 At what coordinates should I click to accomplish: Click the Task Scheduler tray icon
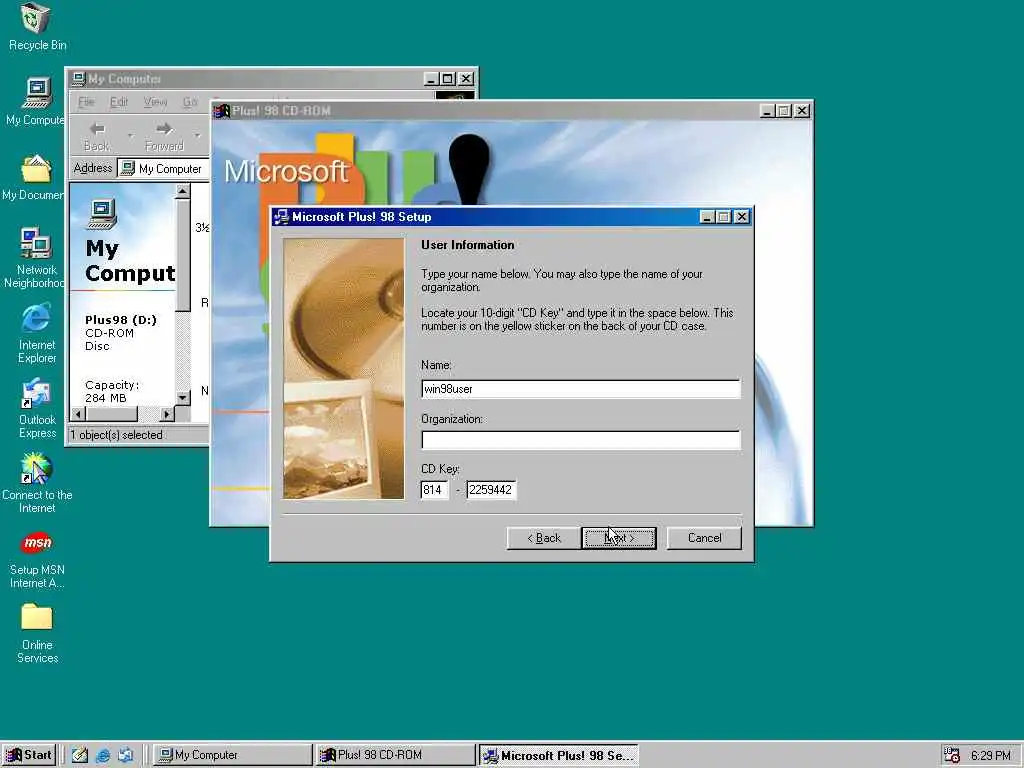pos(952,755)
